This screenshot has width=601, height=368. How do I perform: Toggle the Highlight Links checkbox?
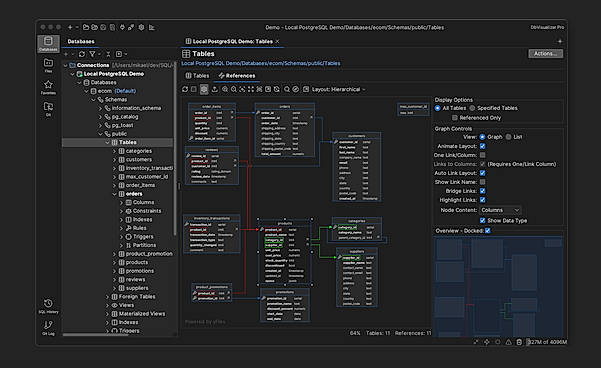(483, 200)
